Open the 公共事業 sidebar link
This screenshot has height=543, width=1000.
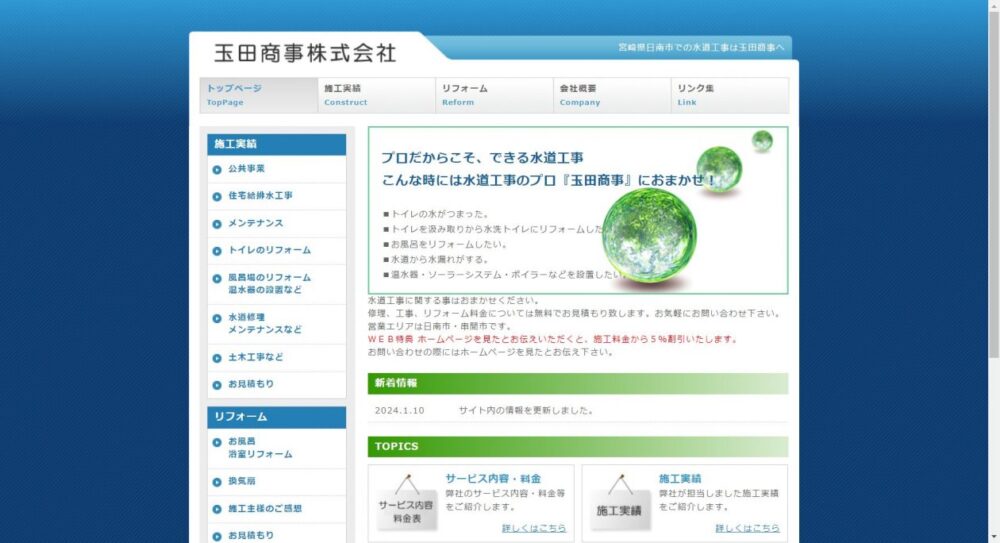pos(246,168)
